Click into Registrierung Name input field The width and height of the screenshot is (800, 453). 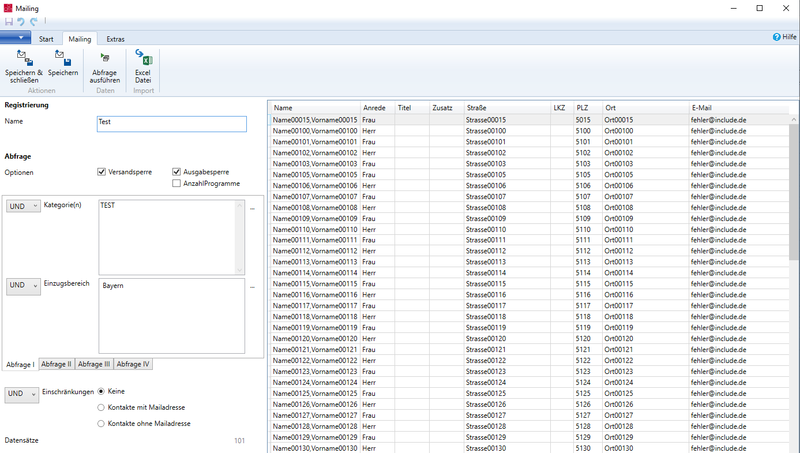(x=172, y=124)
